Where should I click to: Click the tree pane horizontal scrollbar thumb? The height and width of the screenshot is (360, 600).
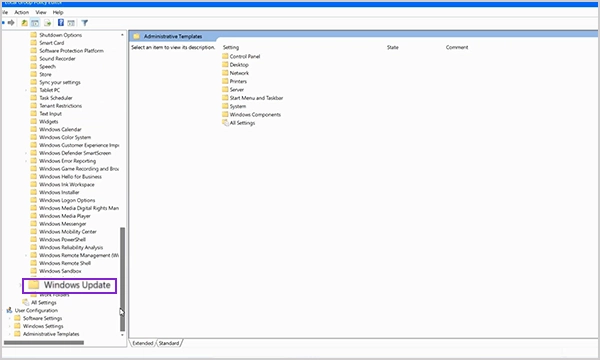44,343
